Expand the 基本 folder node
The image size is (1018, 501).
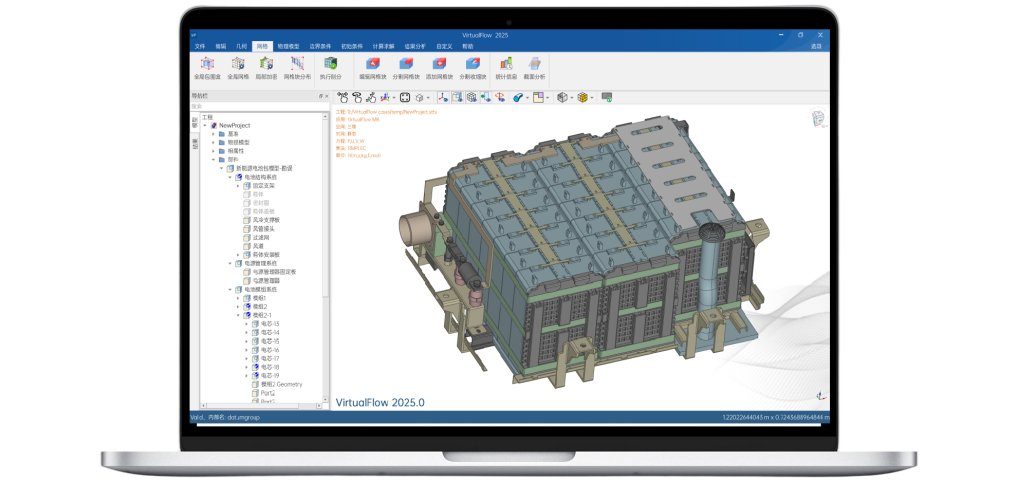[214, 134]
